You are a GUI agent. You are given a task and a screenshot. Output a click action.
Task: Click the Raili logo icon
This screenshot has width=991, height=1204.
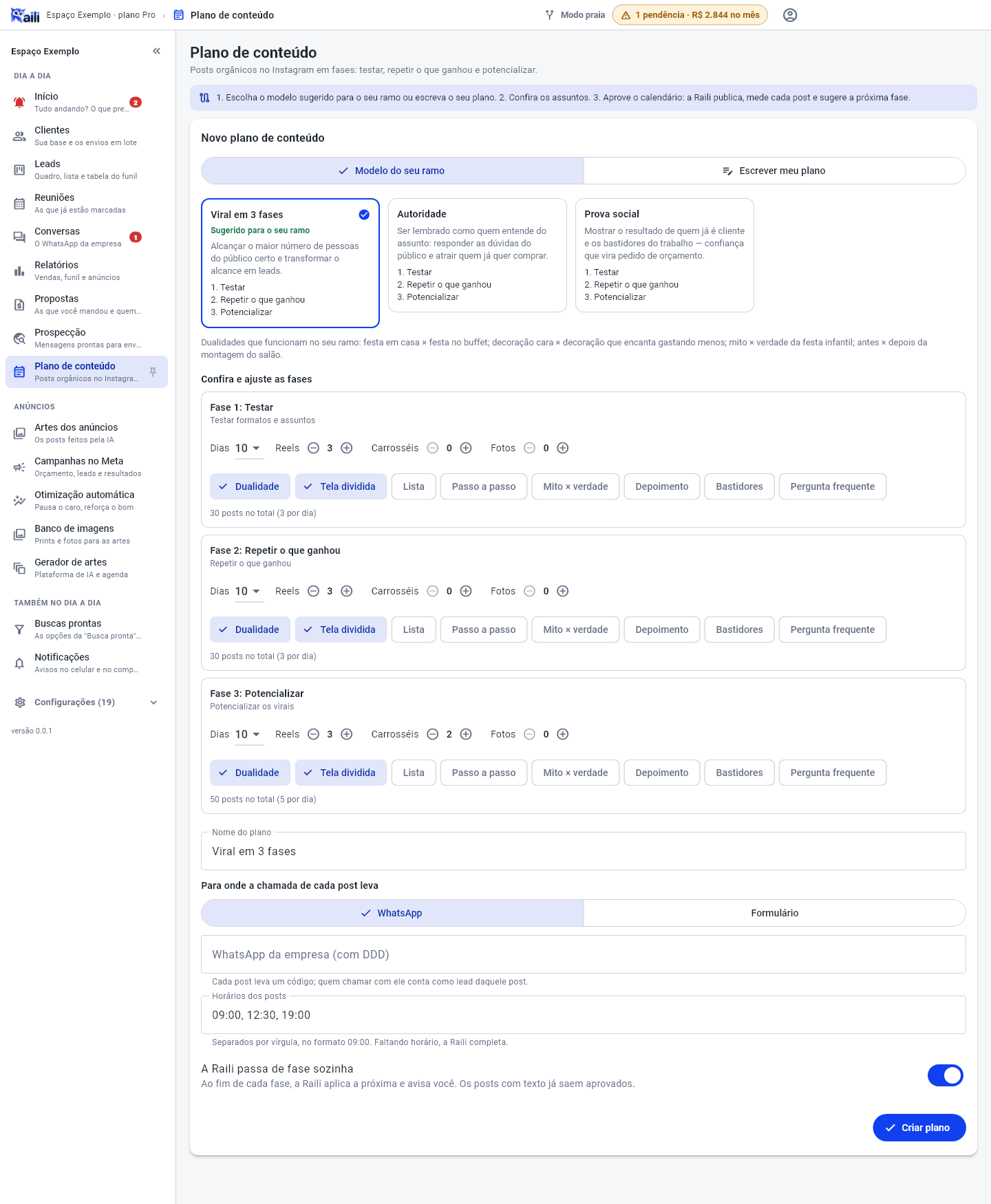click(x=25, y=15)
